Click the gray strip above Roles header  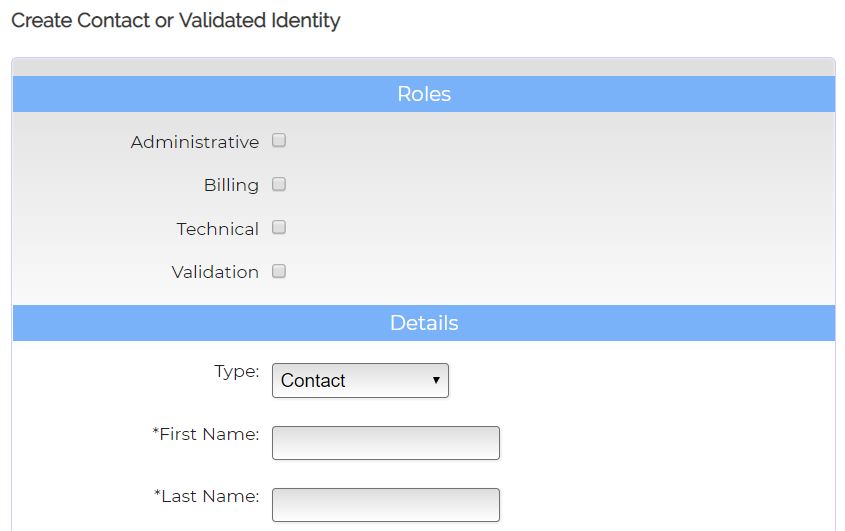pos(424,67)
